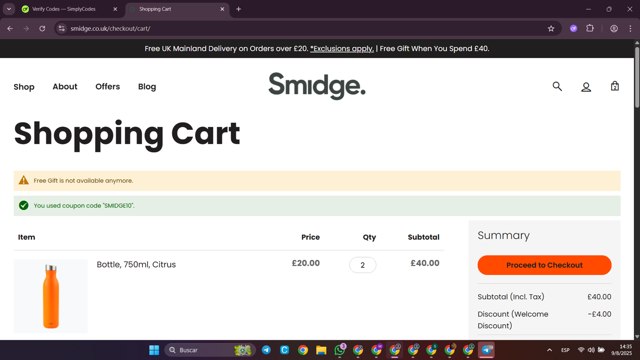640x360 pixels.
Task: Open the Chrome three-dot menu
Action: pyautogui.click(x=630, y=29)
